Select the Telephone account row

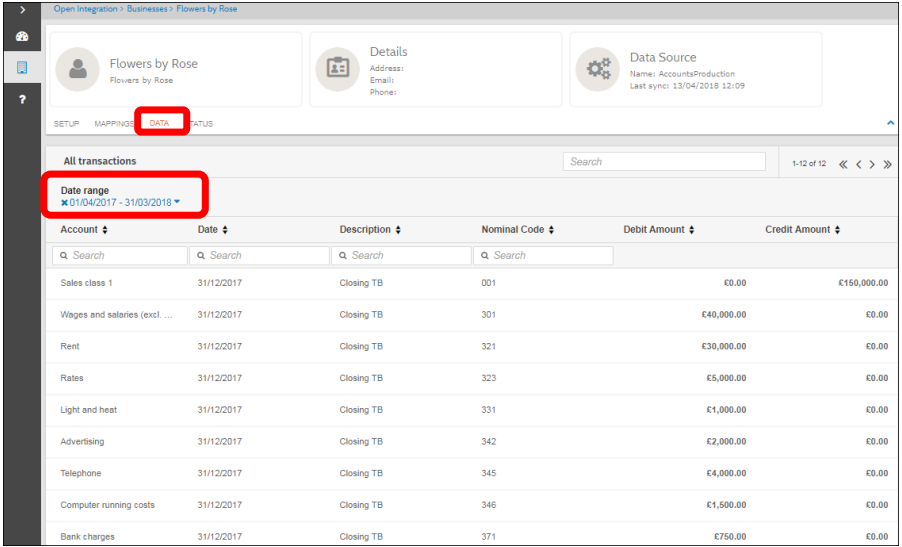tap(472, 473)
